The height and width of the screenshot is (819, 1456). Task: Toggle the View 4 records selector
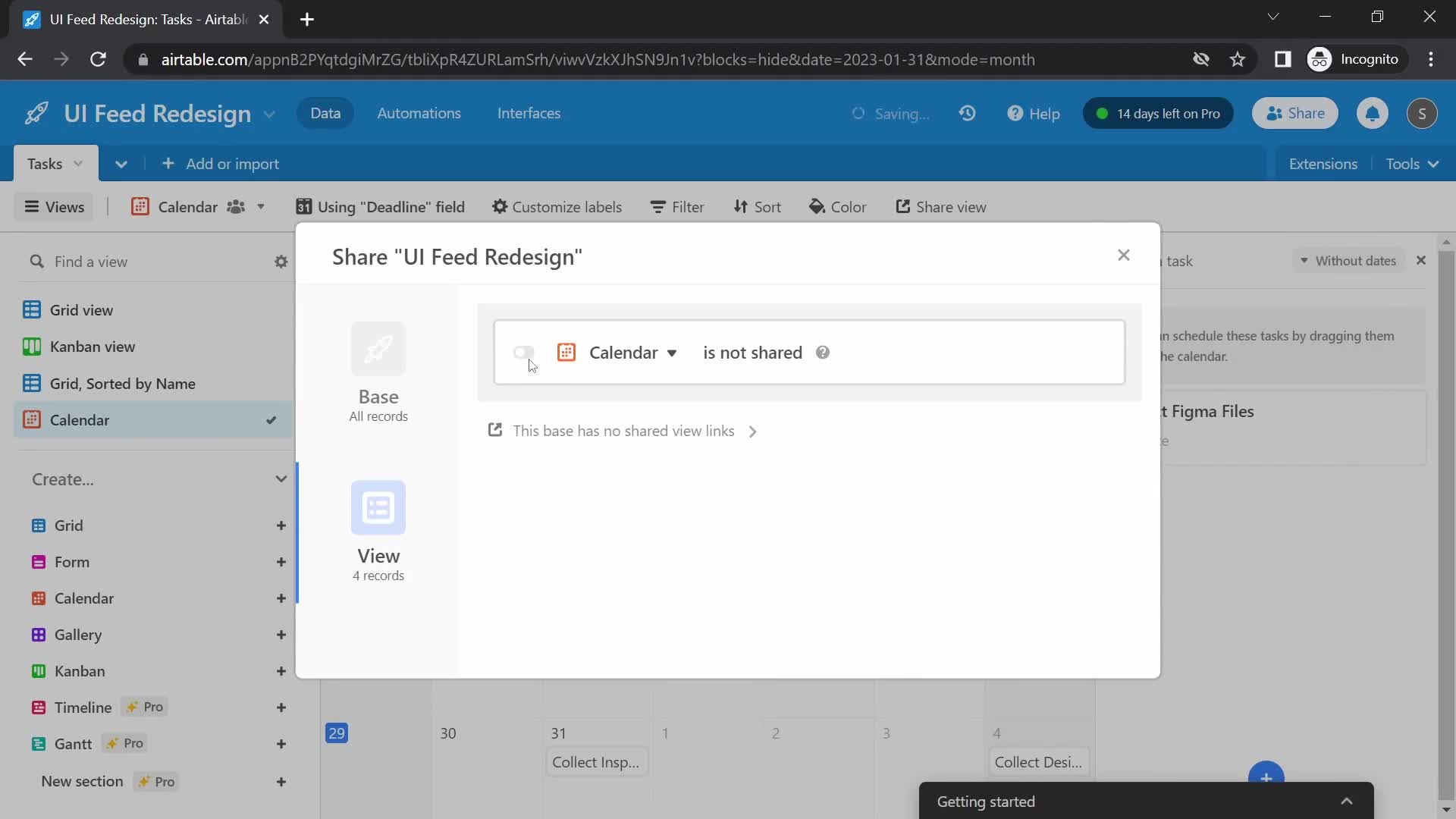coord(378,530)
